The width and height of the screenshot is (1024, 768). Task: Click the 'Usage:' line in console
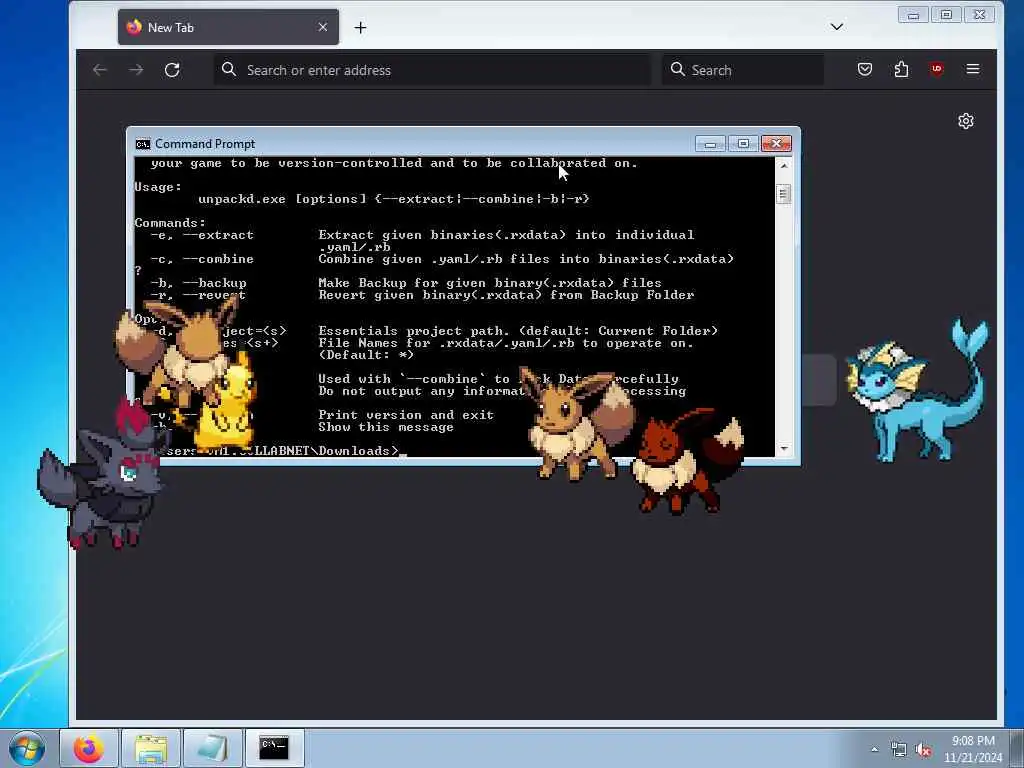[158, 187]
